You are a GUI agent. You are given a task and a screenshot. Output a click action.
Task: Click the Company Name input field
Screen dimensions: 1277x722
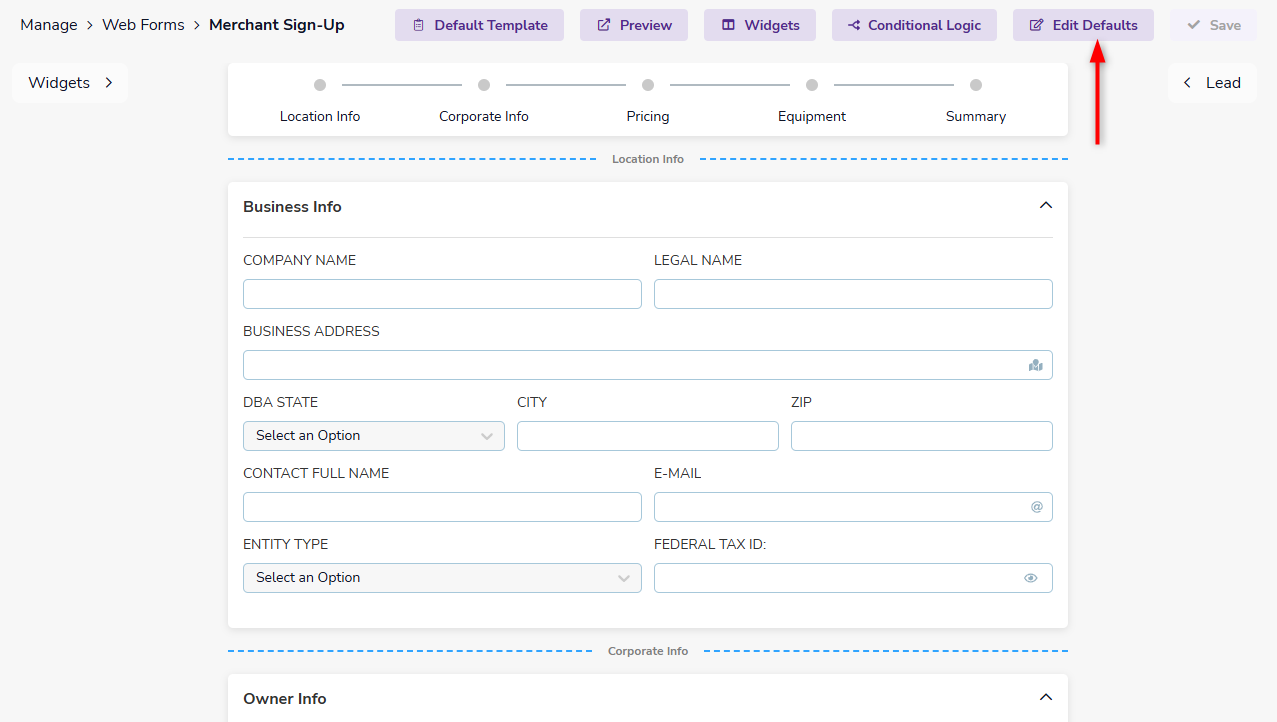coord(441,294)
